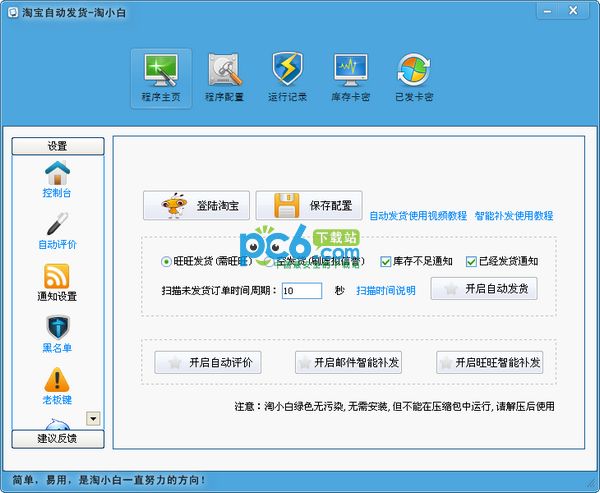600x493 pixels.
Task: Click the 开启旺旺智能补发 button
Action: (489, 362)
